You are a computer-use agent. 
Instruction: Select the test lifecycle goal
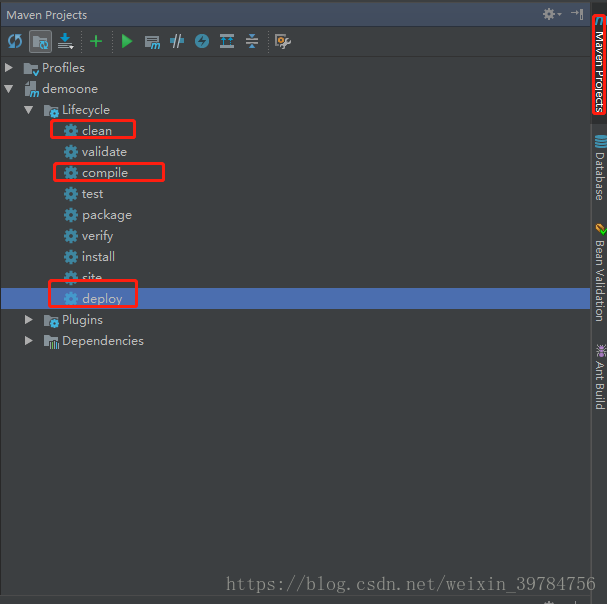(x=92, y=194)
